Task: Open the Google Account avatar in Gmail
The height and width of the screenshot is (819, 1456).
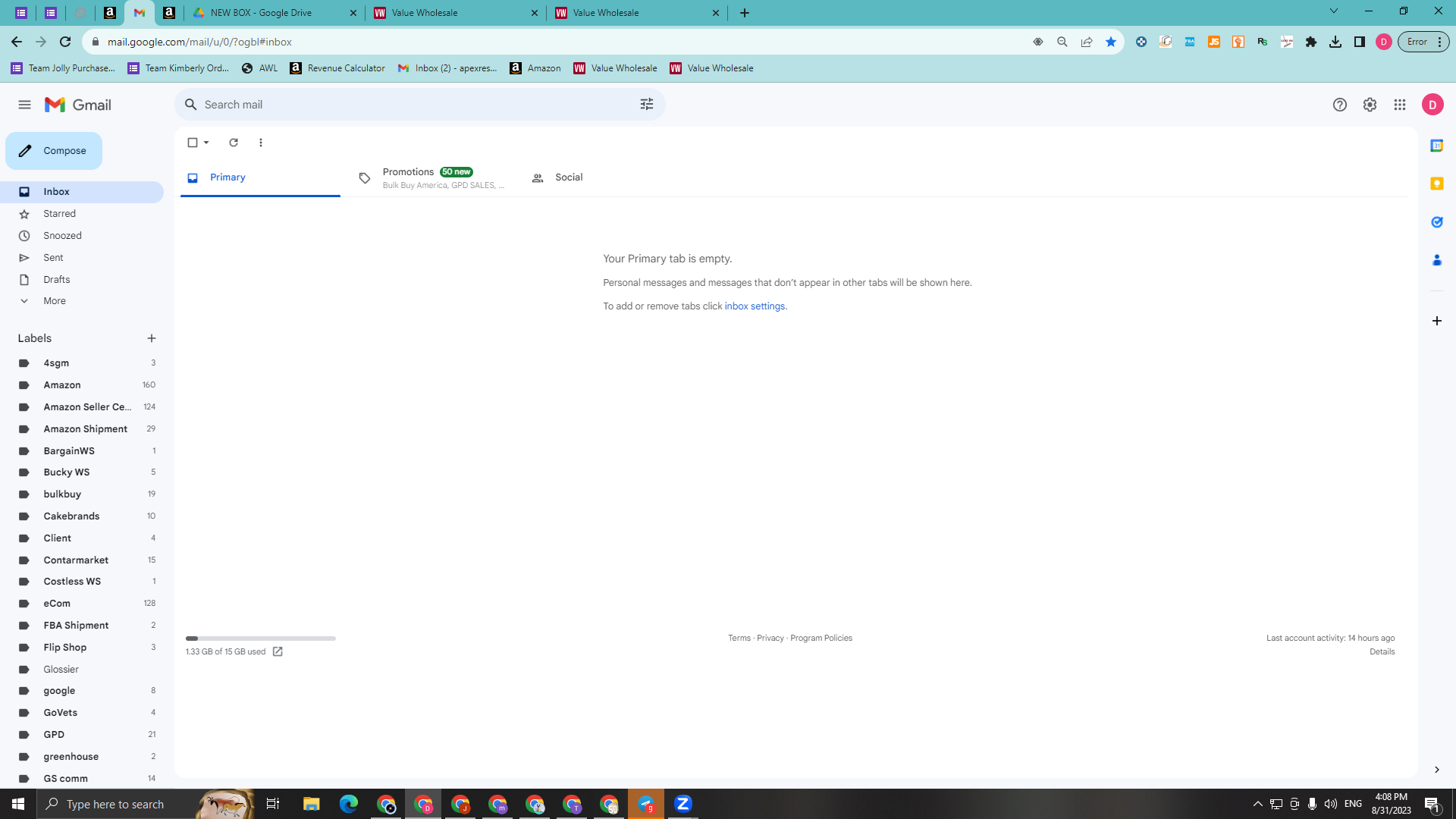Action: pos(1432,105)
